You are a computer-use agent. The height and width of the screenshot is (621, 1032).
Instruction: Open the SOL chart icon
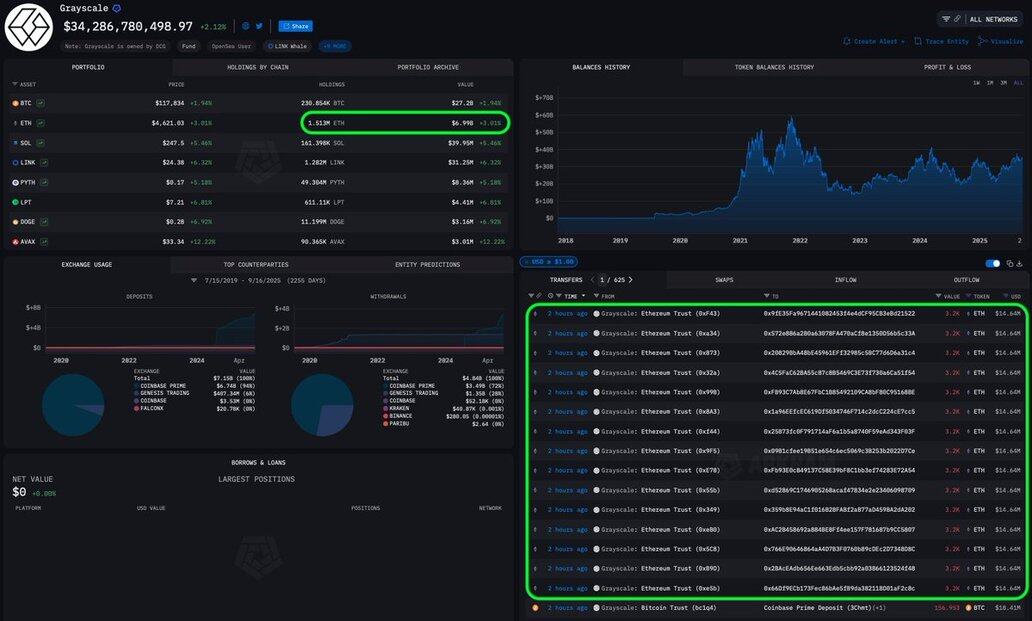click(41, 143)
